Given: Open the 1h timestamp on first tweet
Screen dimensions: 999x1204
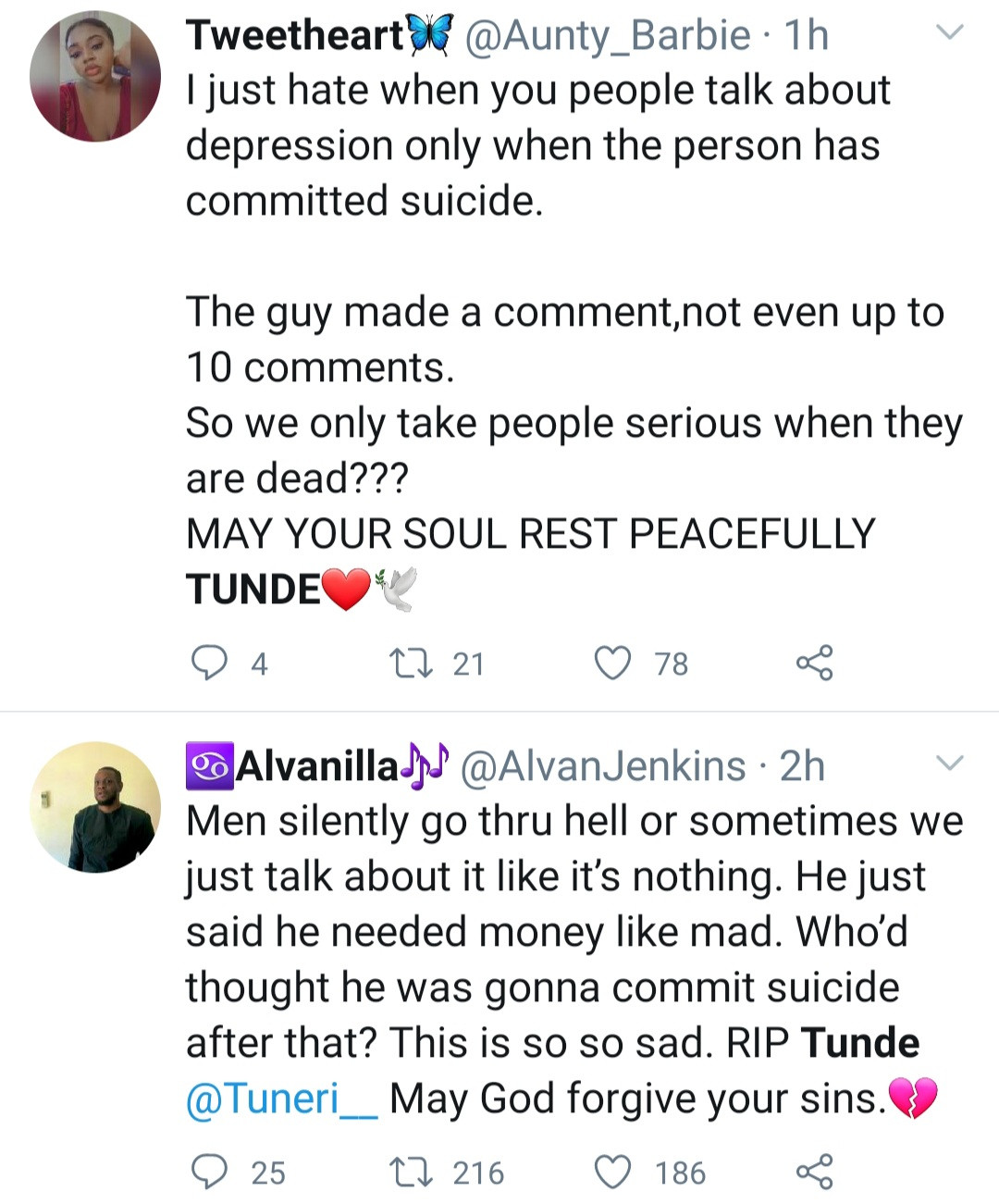Looking at the screenshot, I should (806, 35).
